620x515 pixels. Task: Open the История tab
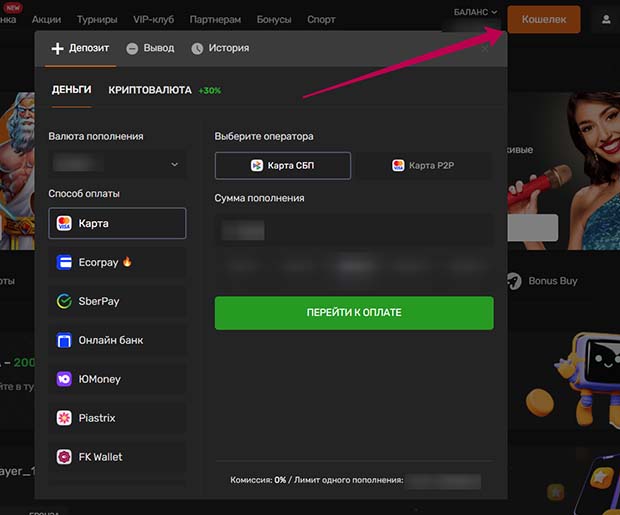(220, 48)
